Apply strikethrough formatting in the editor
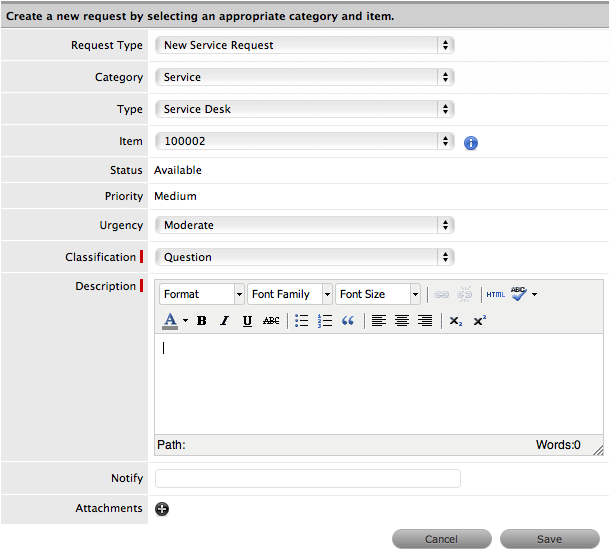The width and height of the screenshot is (611, 559). click(x=271, y=321)
